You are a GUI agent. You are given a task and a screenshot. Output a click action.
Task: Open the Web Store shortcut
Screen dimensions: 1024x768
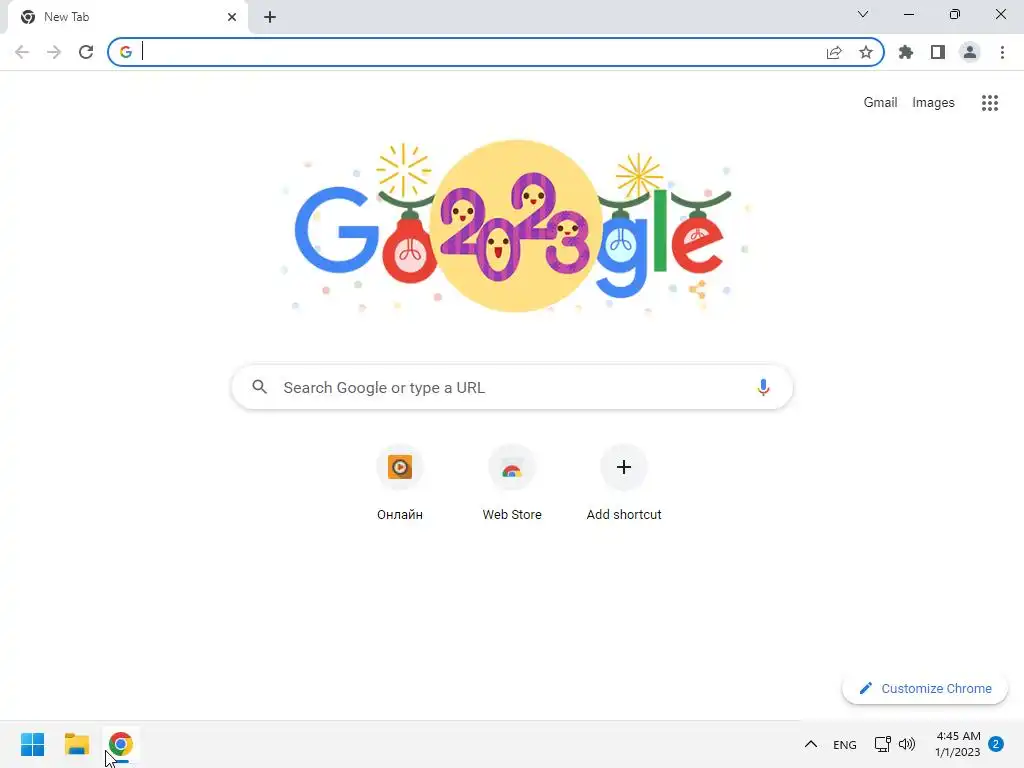click(x=512, y=483)
